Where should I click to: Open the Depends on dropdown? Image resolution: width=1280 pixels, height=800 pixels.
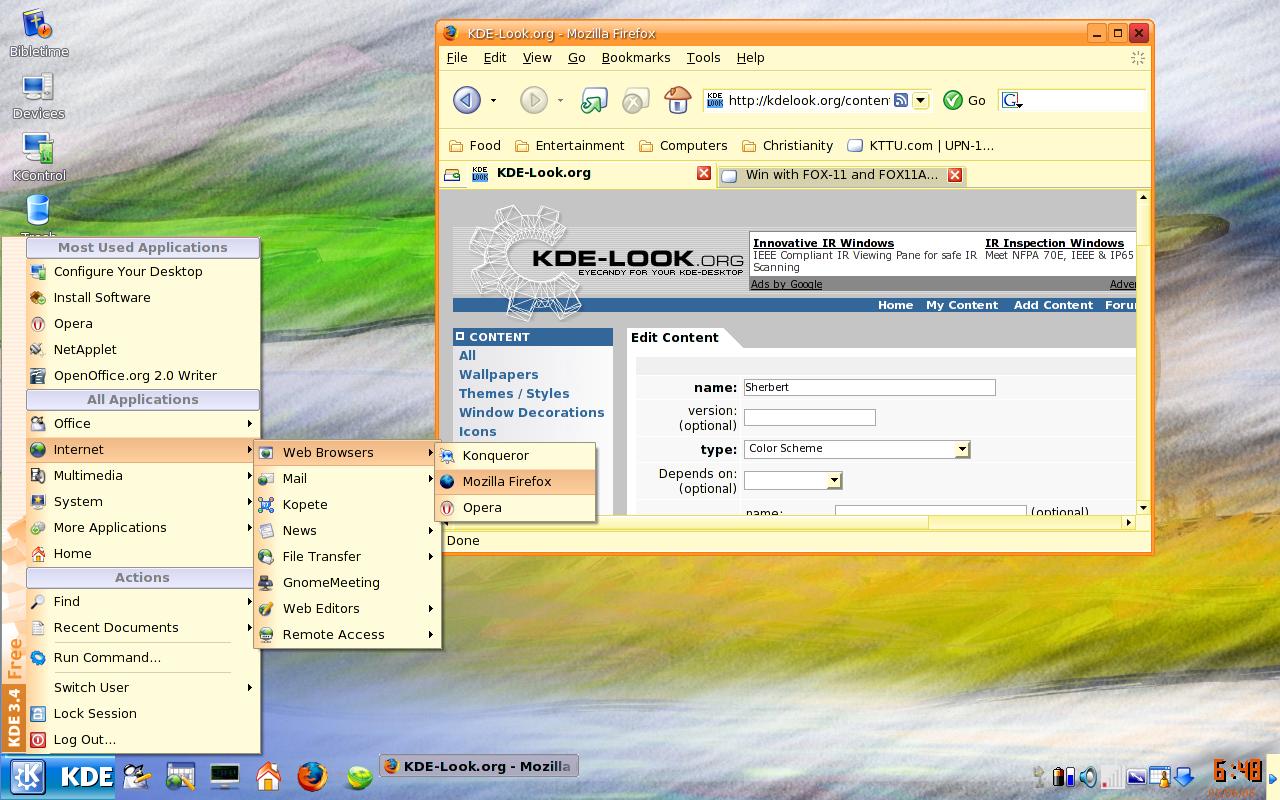coord(793,481)
